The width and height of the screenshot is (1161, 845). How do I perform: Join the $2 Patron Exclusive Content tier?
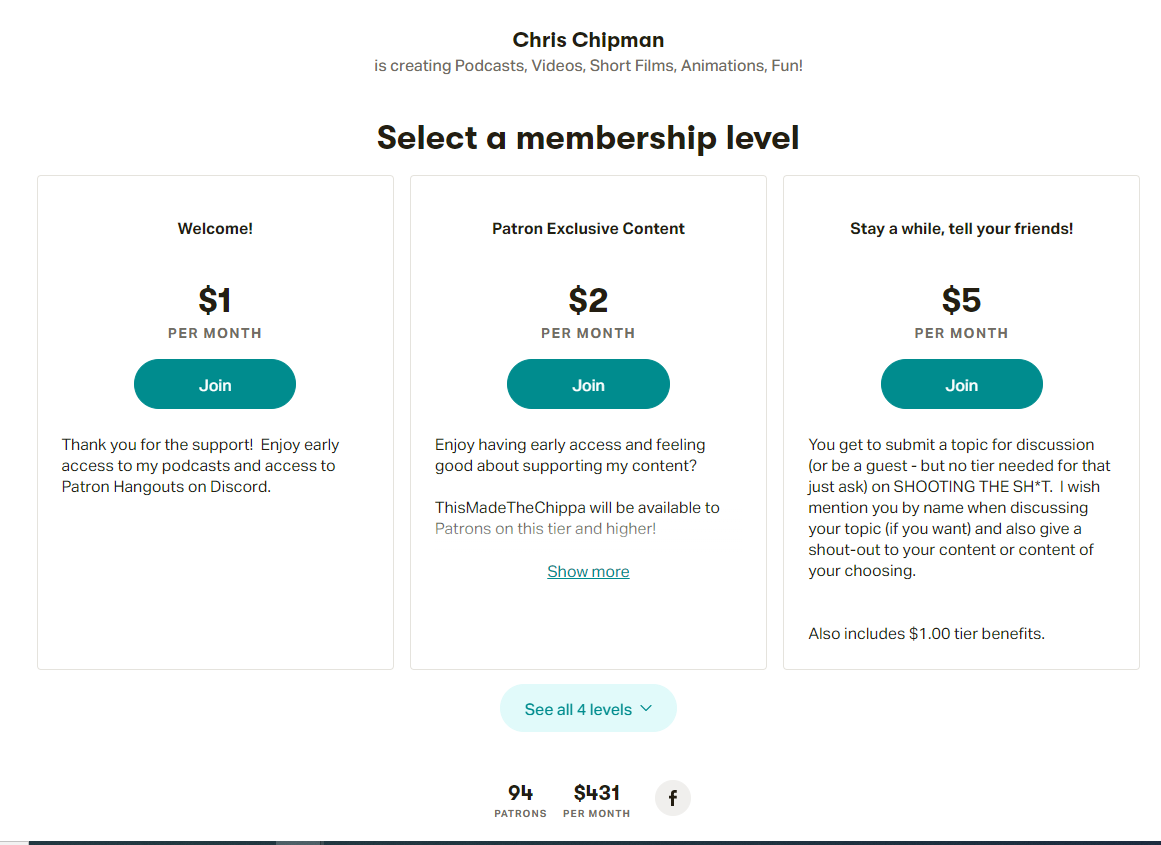pyautogui.click(x=588, y=384)
